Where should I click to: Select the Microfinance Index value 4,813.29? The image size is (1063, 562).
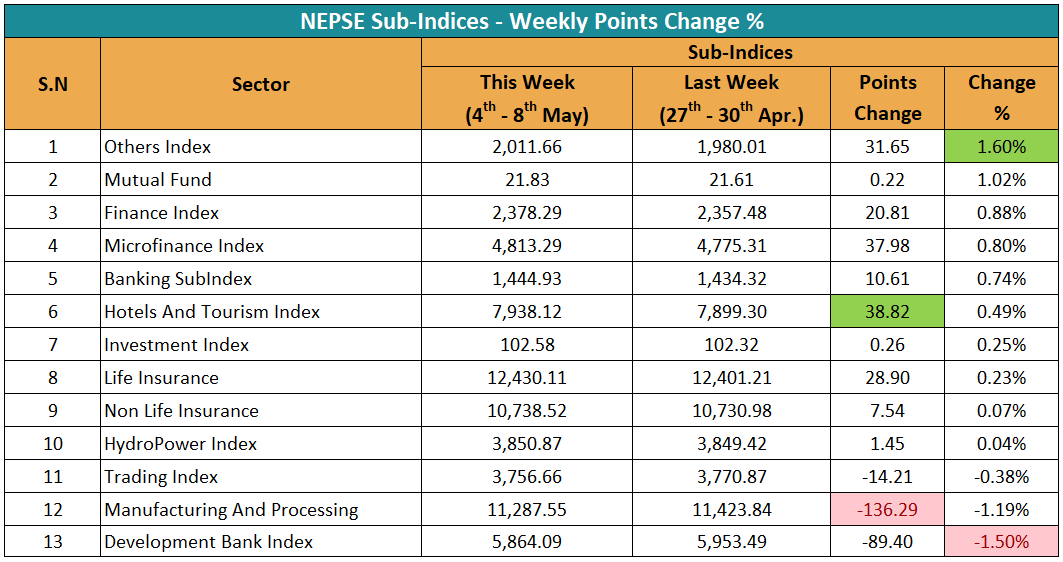[527, 245]
